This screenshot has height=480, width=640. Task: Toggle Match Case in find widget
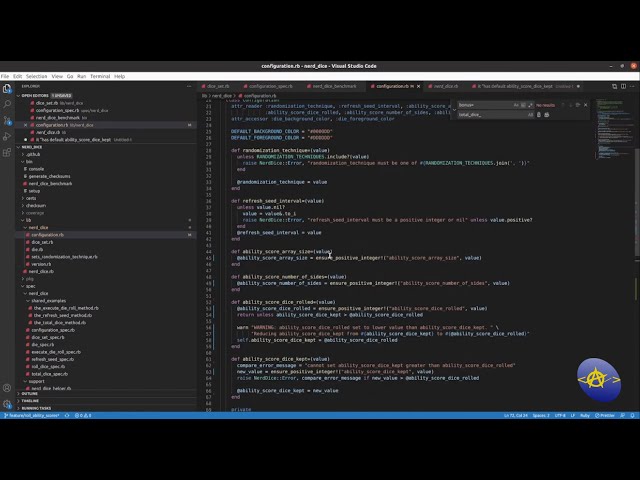click(x=516, y=105)
